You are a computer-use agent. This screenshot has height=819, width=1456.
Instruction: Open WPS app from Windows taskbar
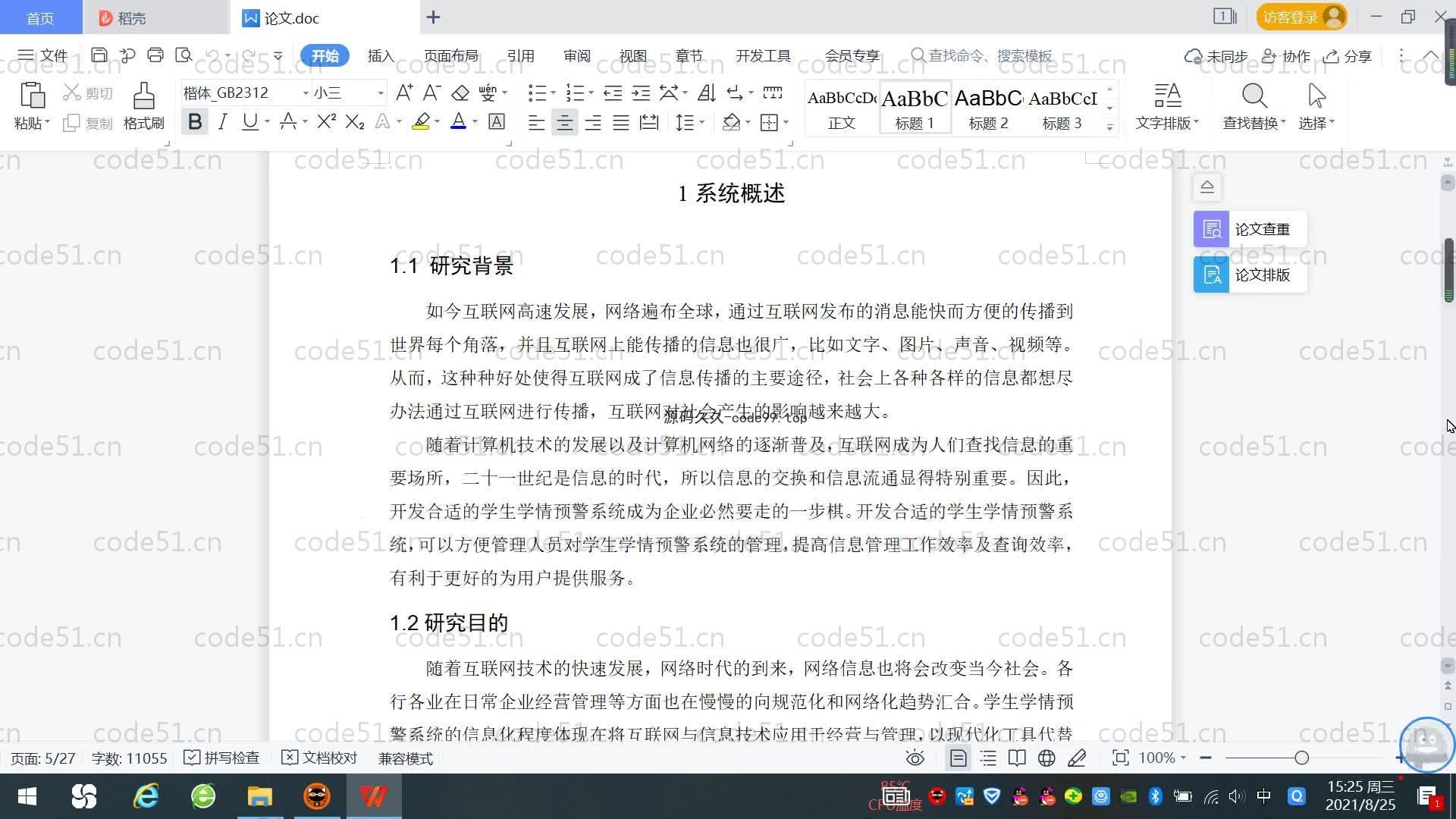(x=374, y=796)
